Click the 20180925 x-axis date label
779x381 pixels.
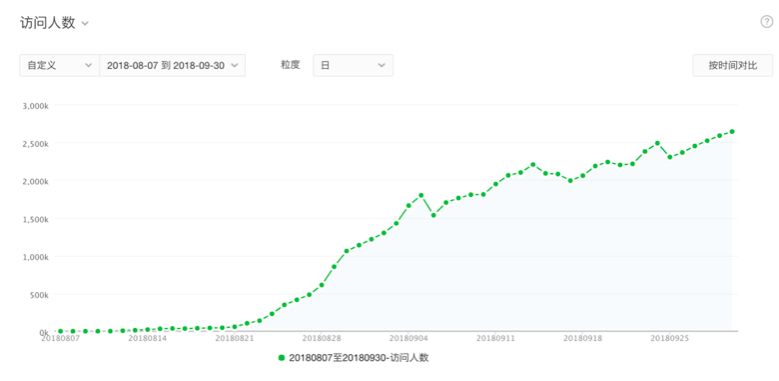(670, 338)
